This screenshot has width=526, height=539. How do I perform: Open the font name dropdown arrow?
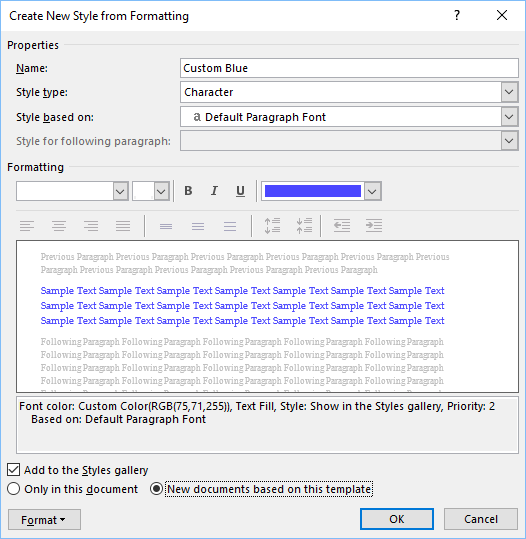[120, 191]
